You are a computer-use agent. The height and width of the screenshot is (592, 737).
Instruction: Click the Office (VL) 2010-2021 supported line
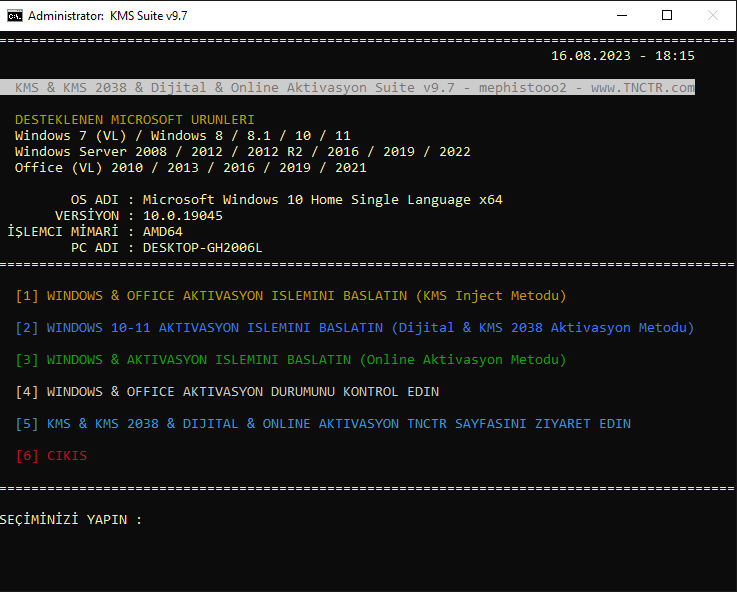point(190,168)
